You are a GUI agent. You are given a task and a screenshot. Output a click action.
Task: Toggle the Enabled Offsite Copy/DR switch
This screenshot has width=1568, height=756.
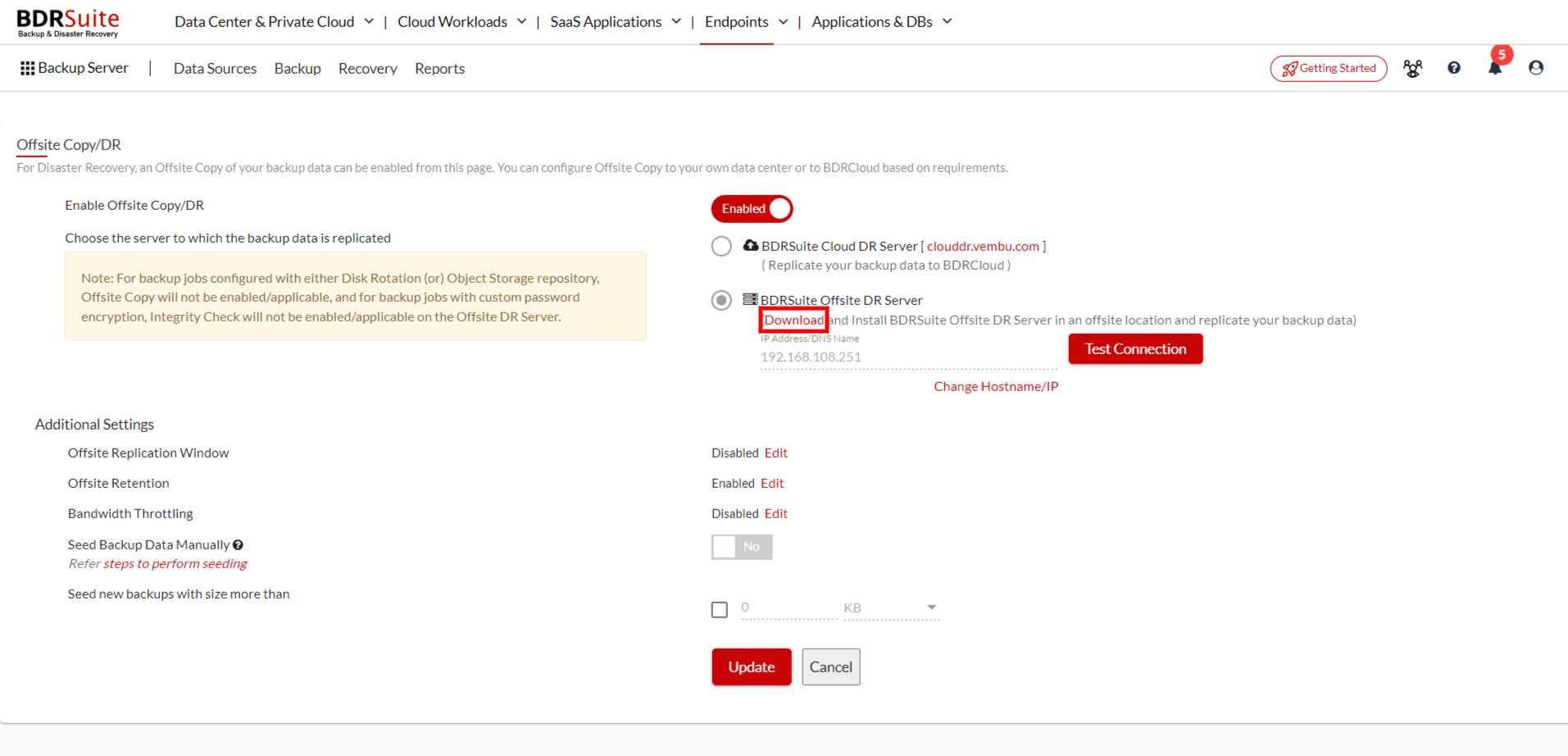[x=752, y=208]
